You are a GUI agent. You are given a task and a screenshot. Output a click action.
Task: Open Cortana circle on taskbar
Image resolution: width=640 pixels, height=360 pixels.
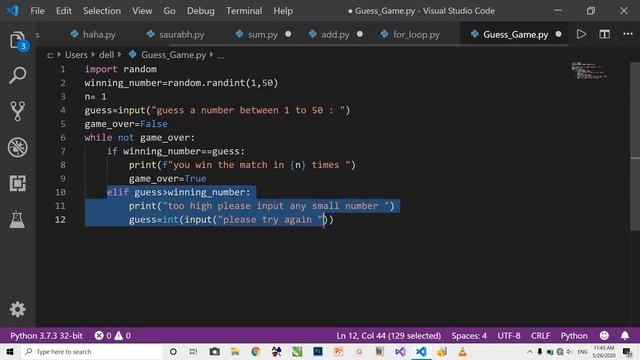173,351
